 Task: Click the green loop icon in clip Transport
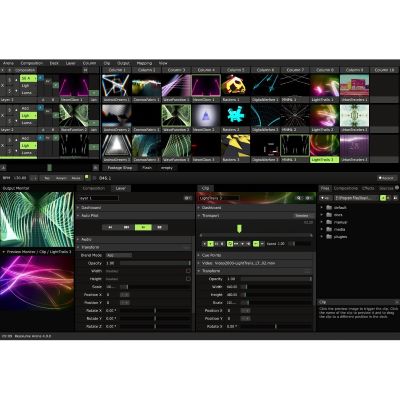[230, 244]
